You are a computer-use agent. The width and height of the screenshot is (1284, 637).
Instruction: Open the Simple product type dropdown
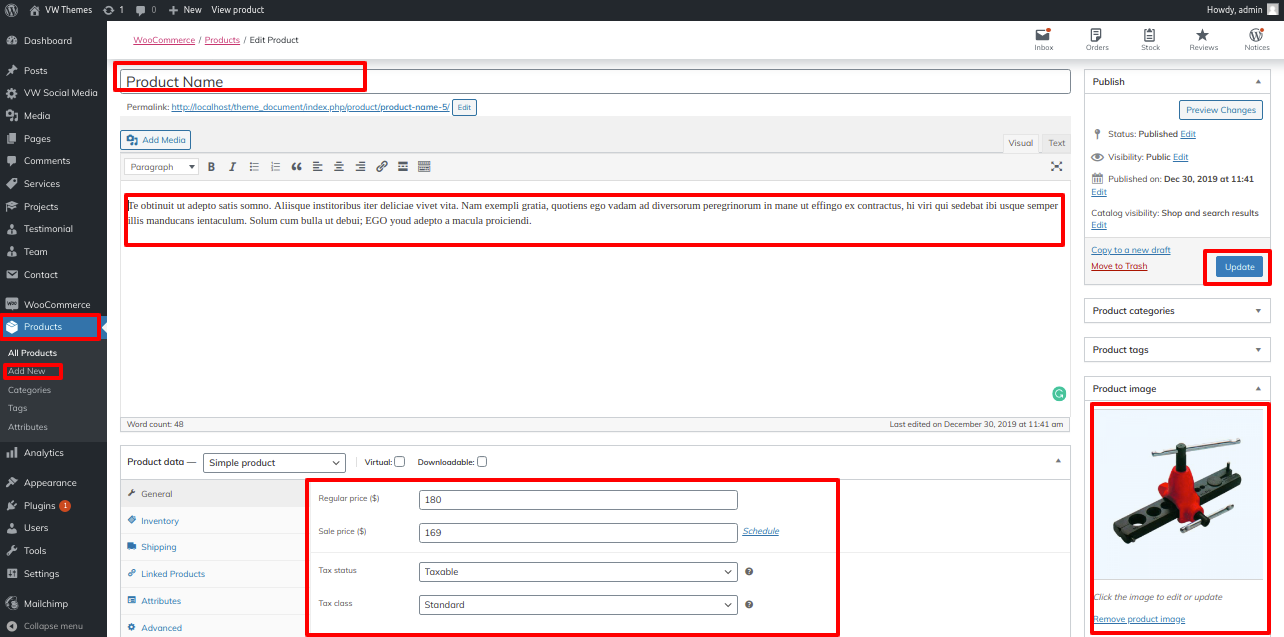tap(274, 463)
